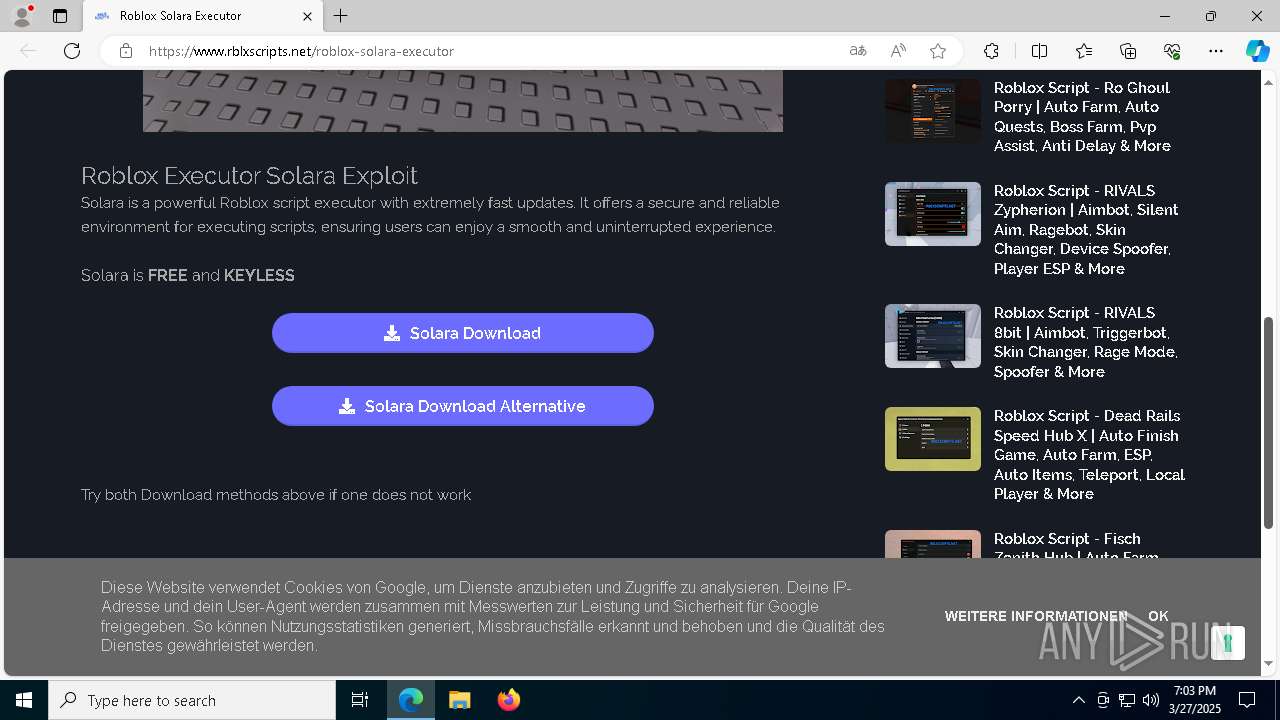Screen dimensions: 1280x720
Task: Click the Roblox Executor Solara Exploit heading
Action: (249, 175)
